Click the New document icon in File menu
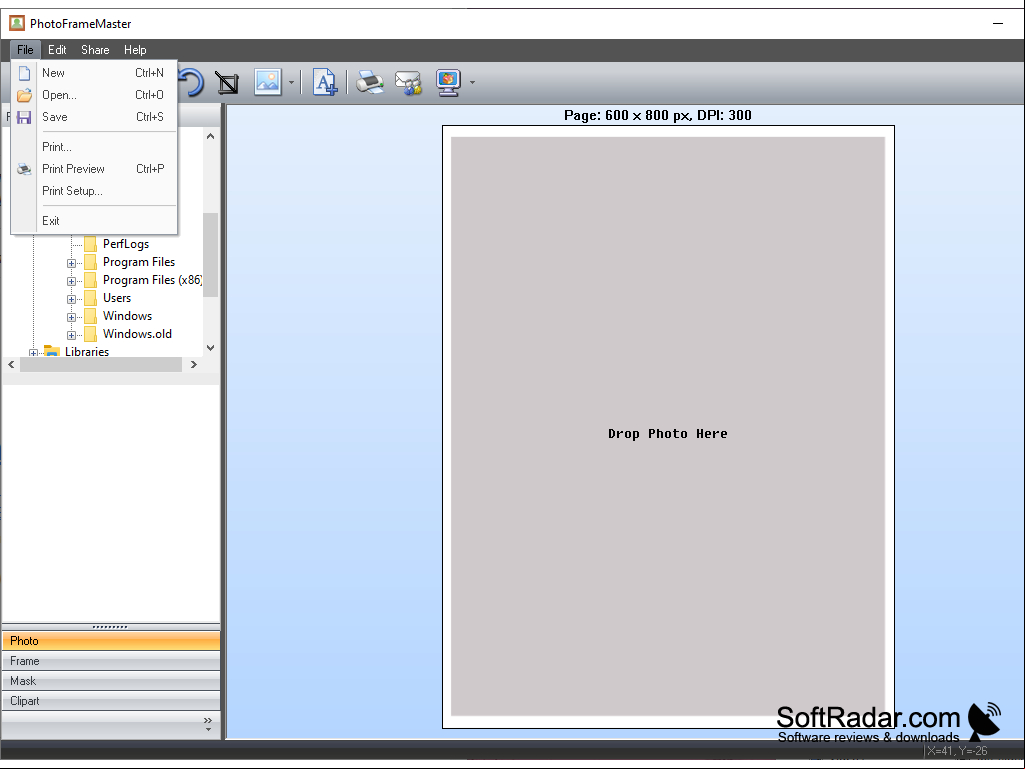The width and height of the screenshot is (1025, 769). [x=24, y=73]
